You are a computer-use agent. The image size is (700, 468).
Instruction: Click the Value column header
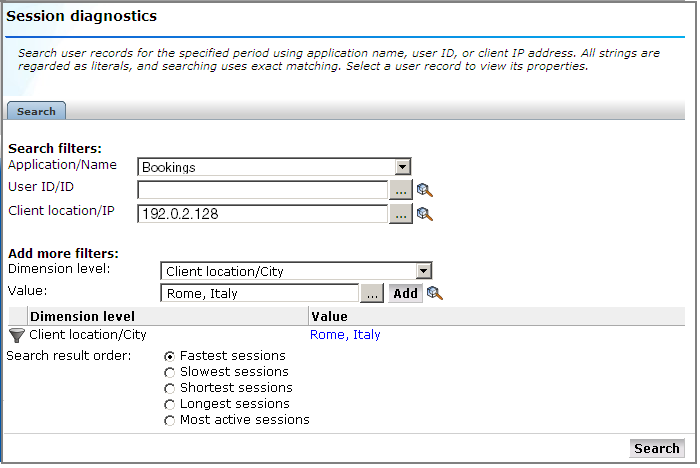tap(497, 316)
